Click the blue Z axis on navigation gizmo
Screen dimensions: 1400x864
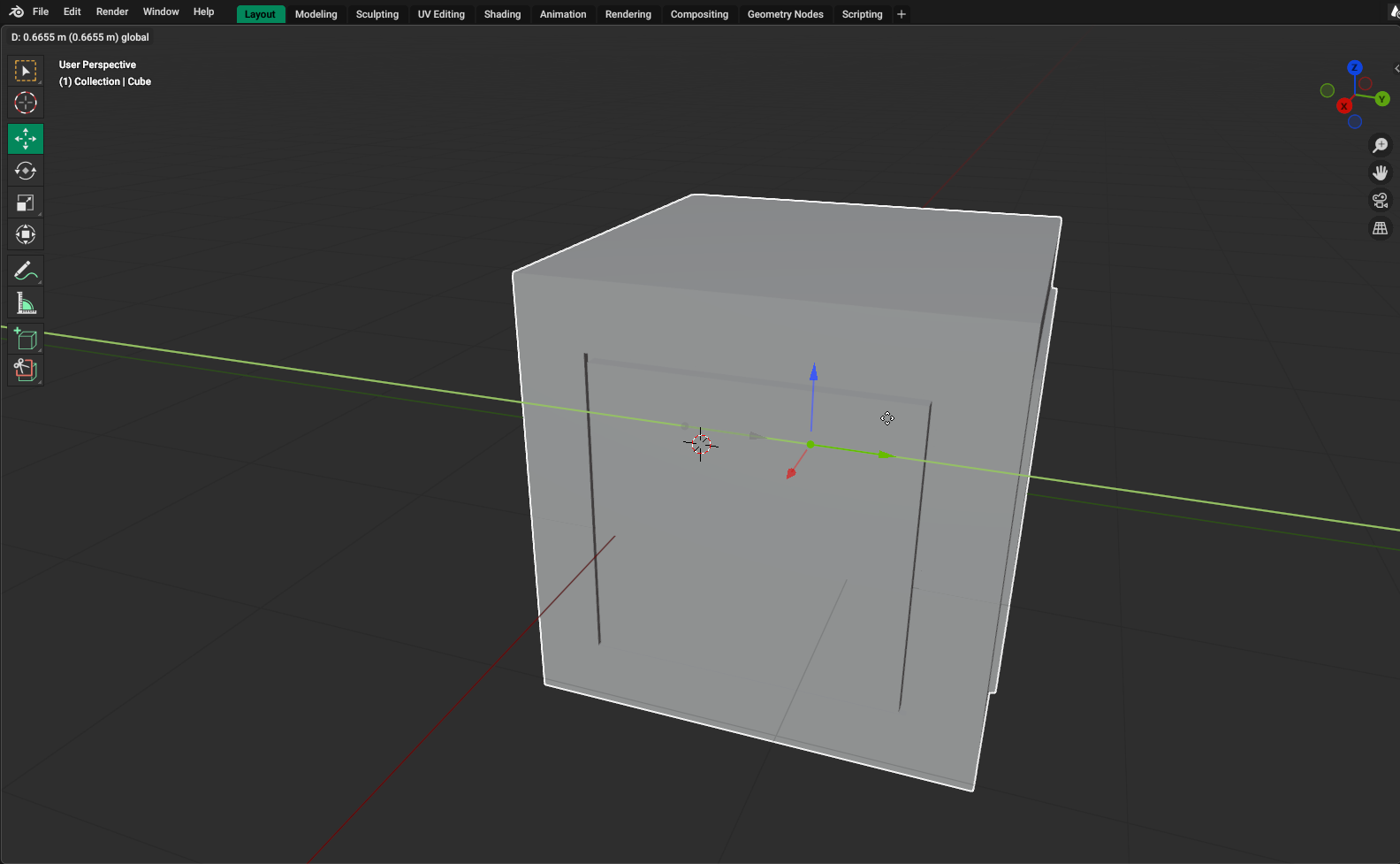point(1355,68)
